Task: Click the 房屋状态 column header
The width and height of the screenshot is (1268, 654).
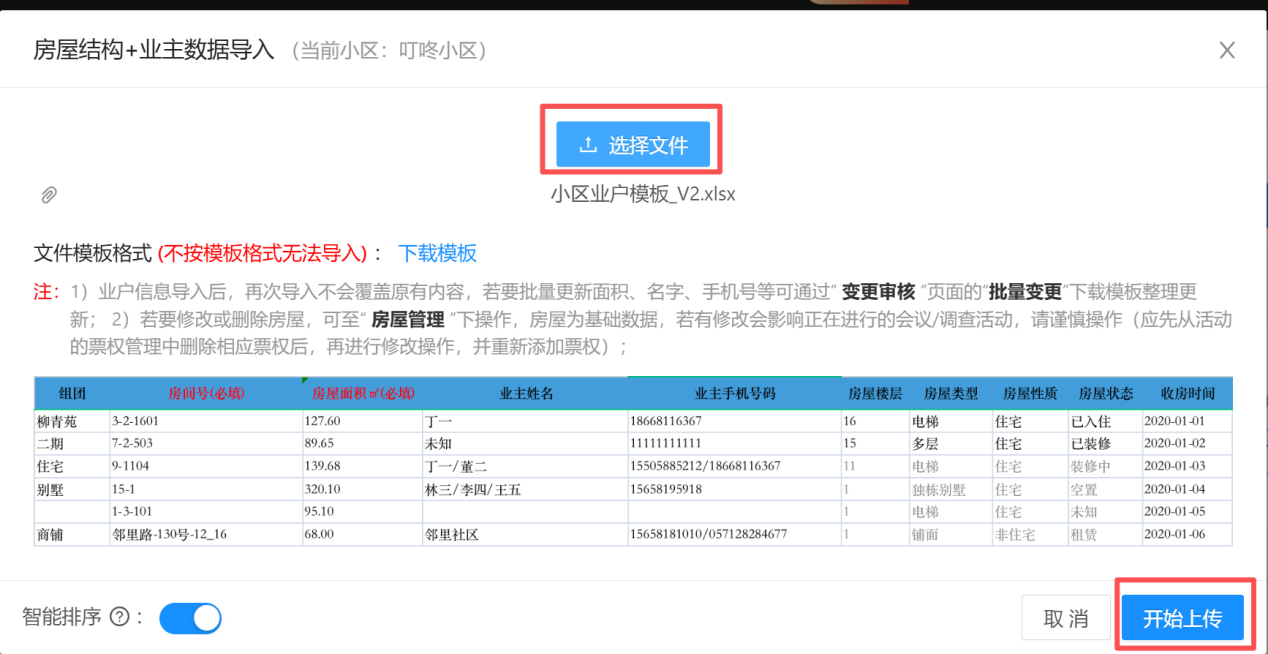Action: coord(1105,393)
